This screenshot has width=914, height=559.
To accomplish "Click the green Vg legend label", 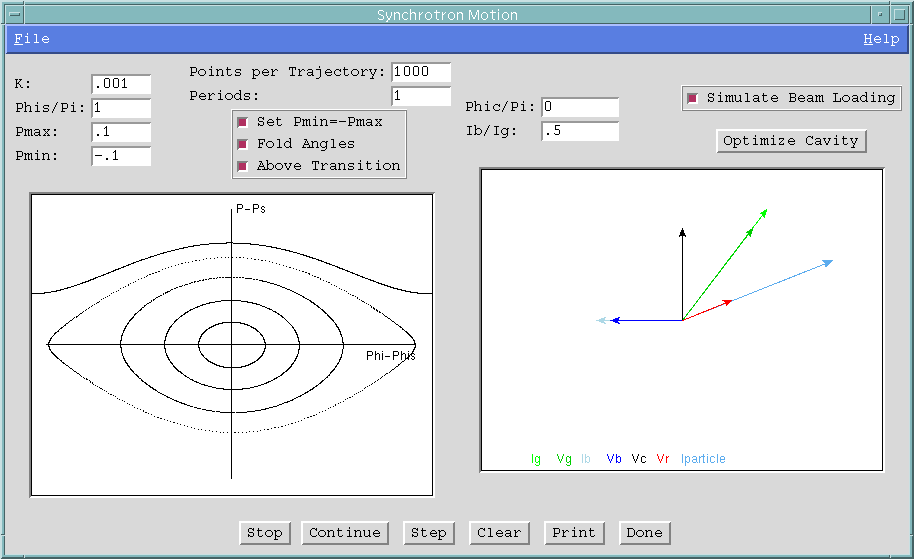I will pos(564,459).
